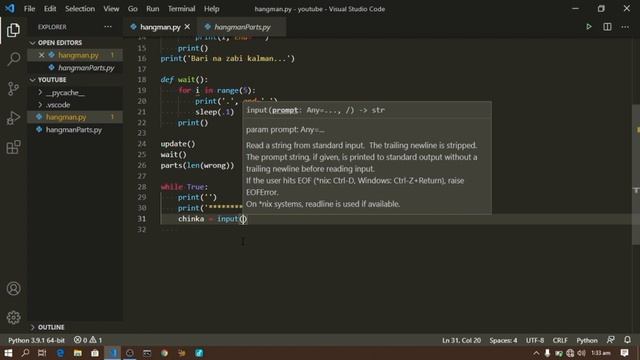Click line number 32 in gutter

pos(142,229)
